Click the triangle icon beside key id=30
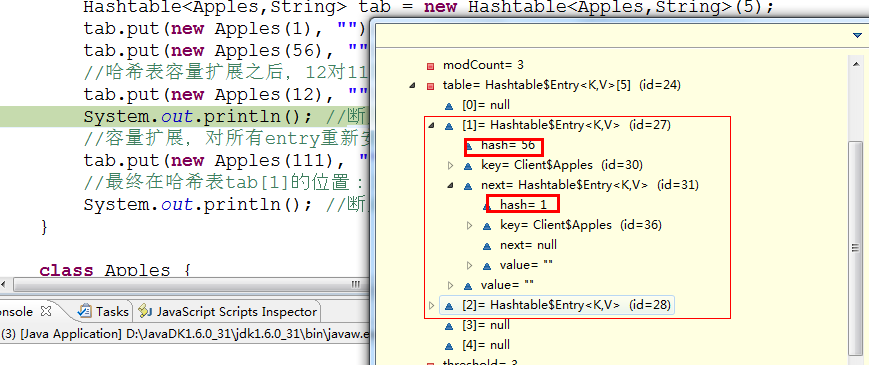This screenshot has height=365, width=869. pos(469,166)
